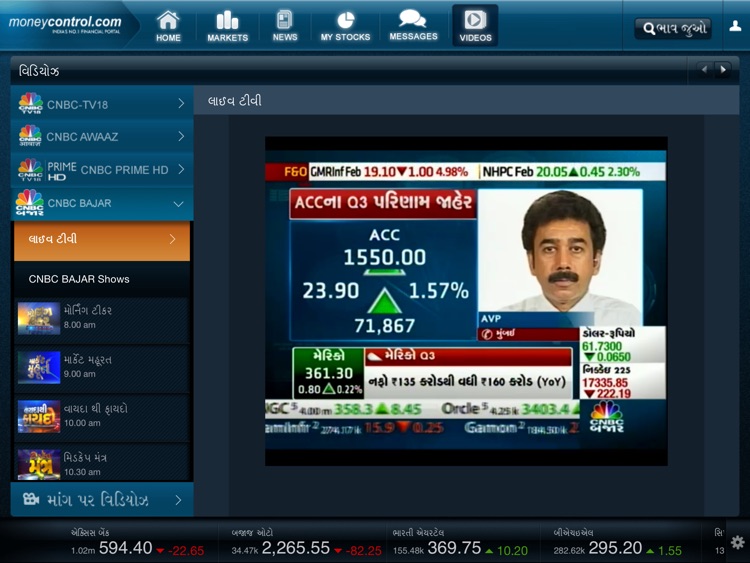Select the Videos tab
This screenshot has width=750, height=563.
click(x=475, y=26)
